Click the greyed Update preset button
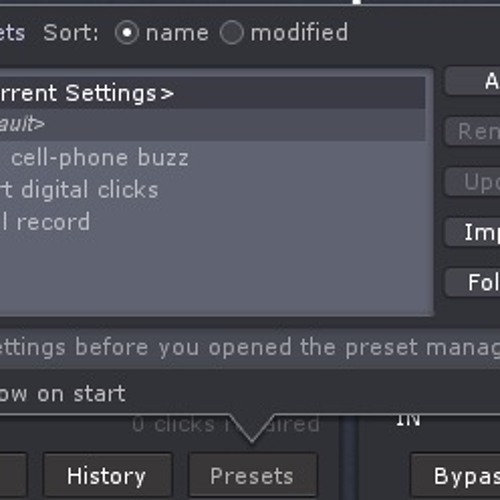Screen dimensions: 500x500 click(x=473, y=182)
